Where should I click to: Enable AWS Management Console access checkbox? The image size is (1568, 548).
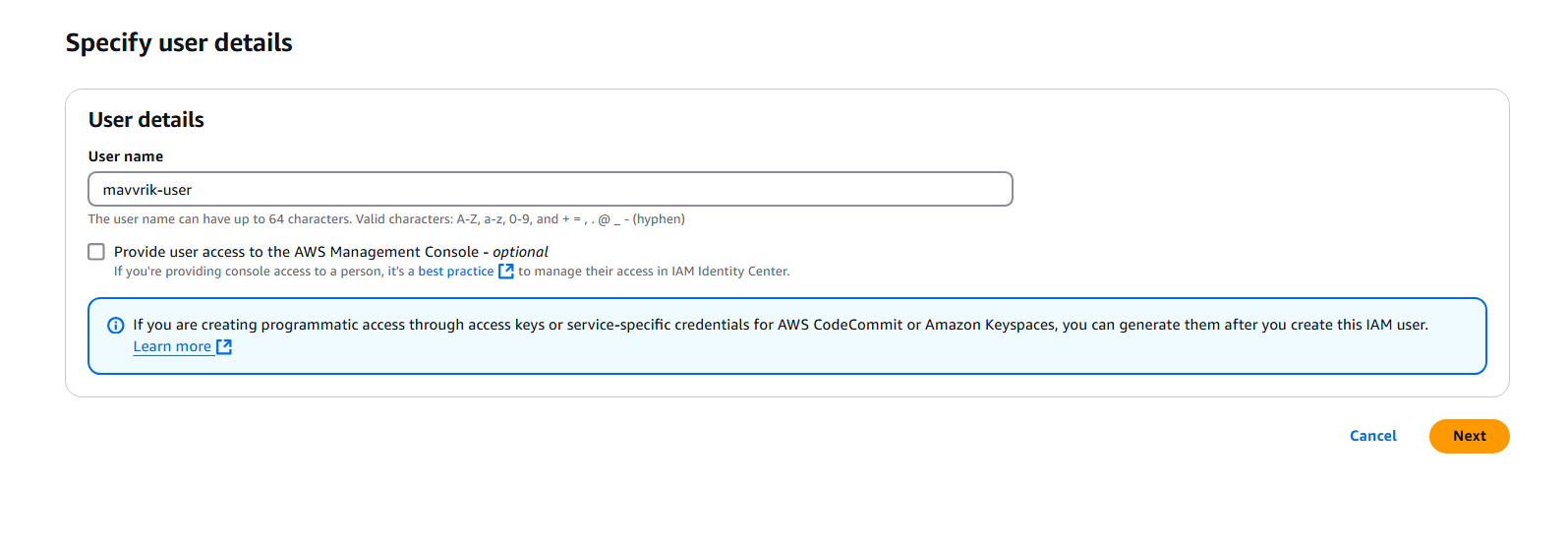[x=96, y=252]
